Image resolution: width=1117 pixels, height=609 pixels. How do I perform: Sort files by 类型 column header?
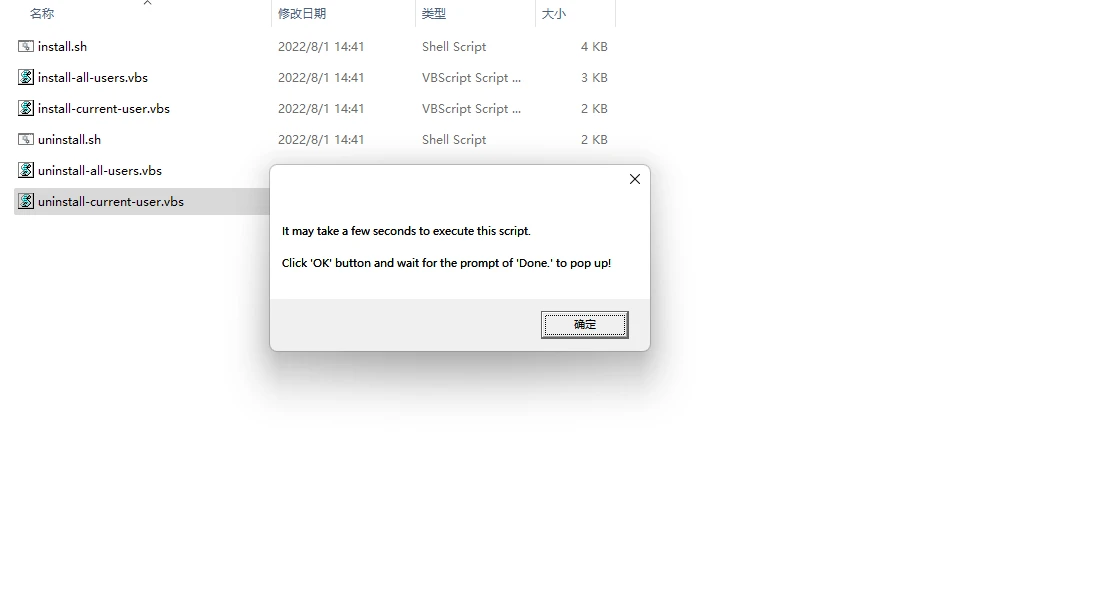[x=434, y=14]
